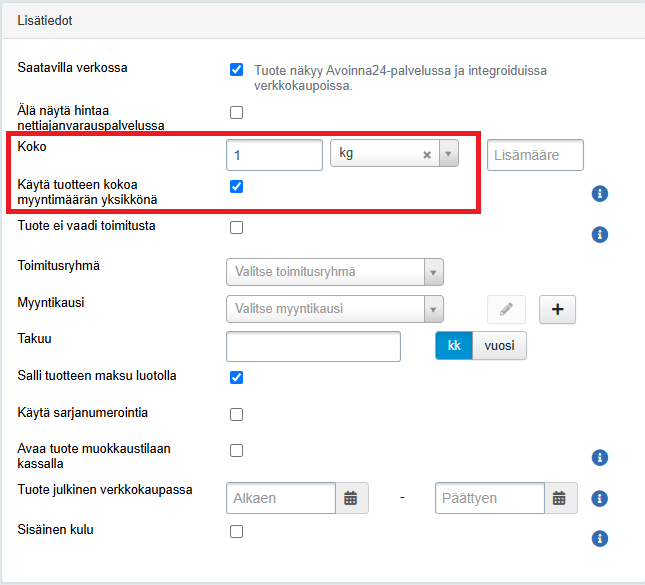The height and width of the screenshot is (585, 645).
Task: Click the Lisämäärä input field
Action: pos(535,155)
